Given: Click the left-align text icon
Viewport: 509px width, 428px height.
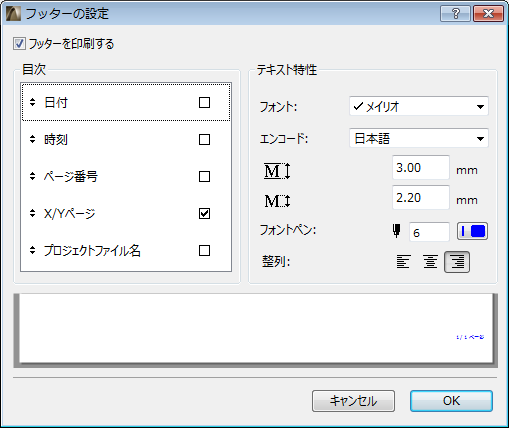Looking at the screenshot, I should point(404,262).
